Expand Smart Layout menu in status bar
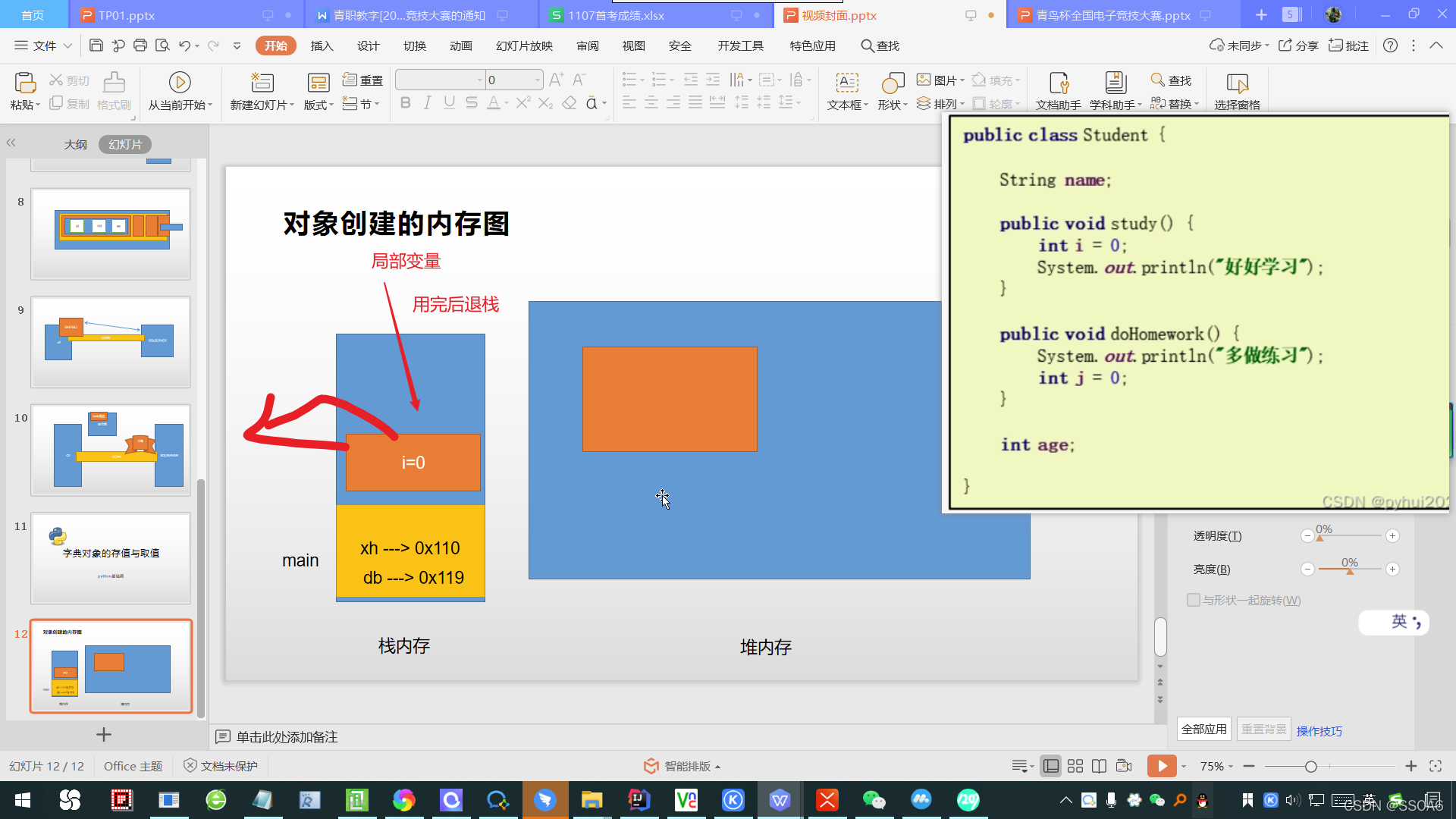This screenshot has height=819, width=1456. point(682,766)
